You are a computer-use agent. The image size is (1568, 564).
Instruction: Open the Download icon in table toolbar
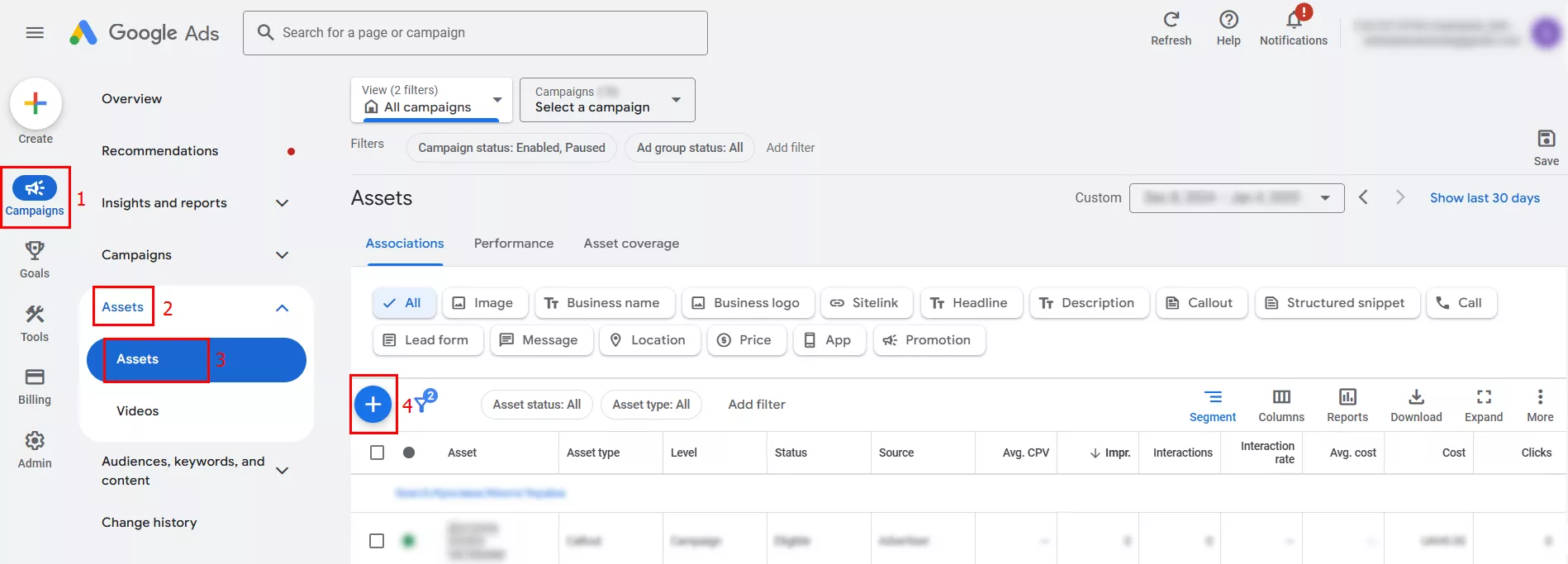coord(1415,397)
